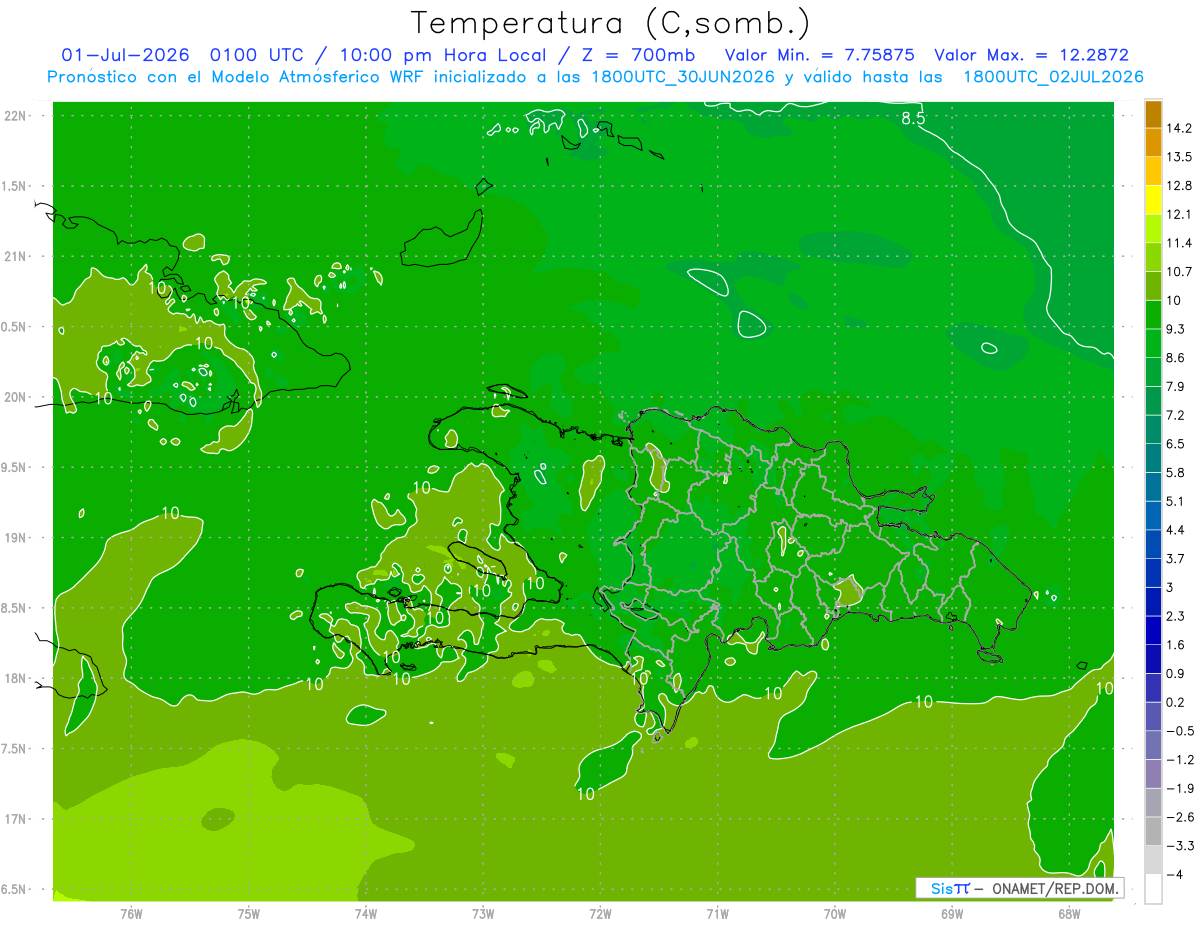Click the yellow legend swatch between 12.8 and 12.1
Viewport: 1200px width, 927px height.
point(1153,200)
